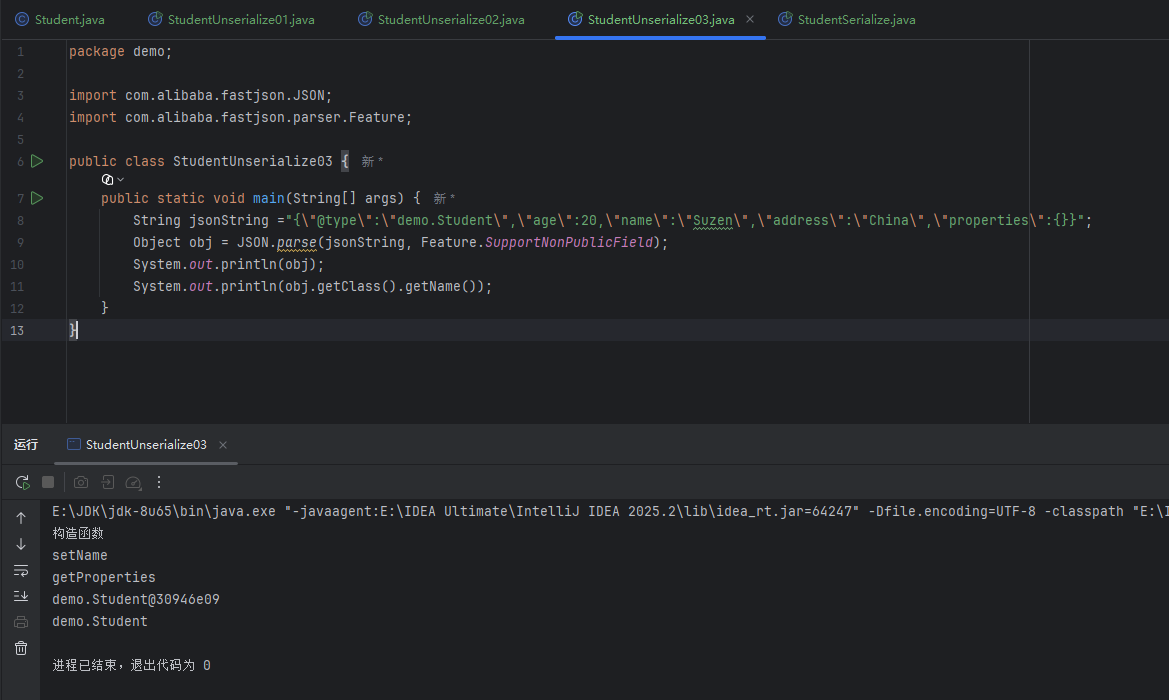The width and height of the screenshot is (1169, 700).
Task: Click the 'Suzen' value in jsonString
Action: click(x=713, y=221)
